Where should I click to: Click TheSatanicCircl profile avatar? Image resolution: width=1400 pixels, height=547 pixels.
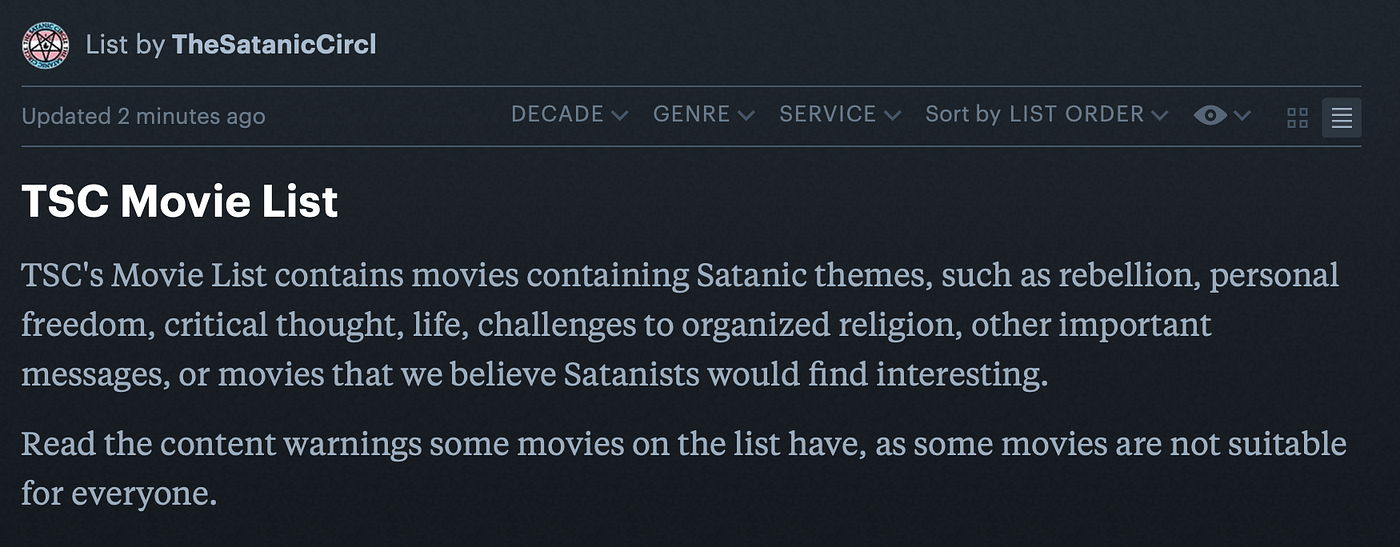[45, 45]
